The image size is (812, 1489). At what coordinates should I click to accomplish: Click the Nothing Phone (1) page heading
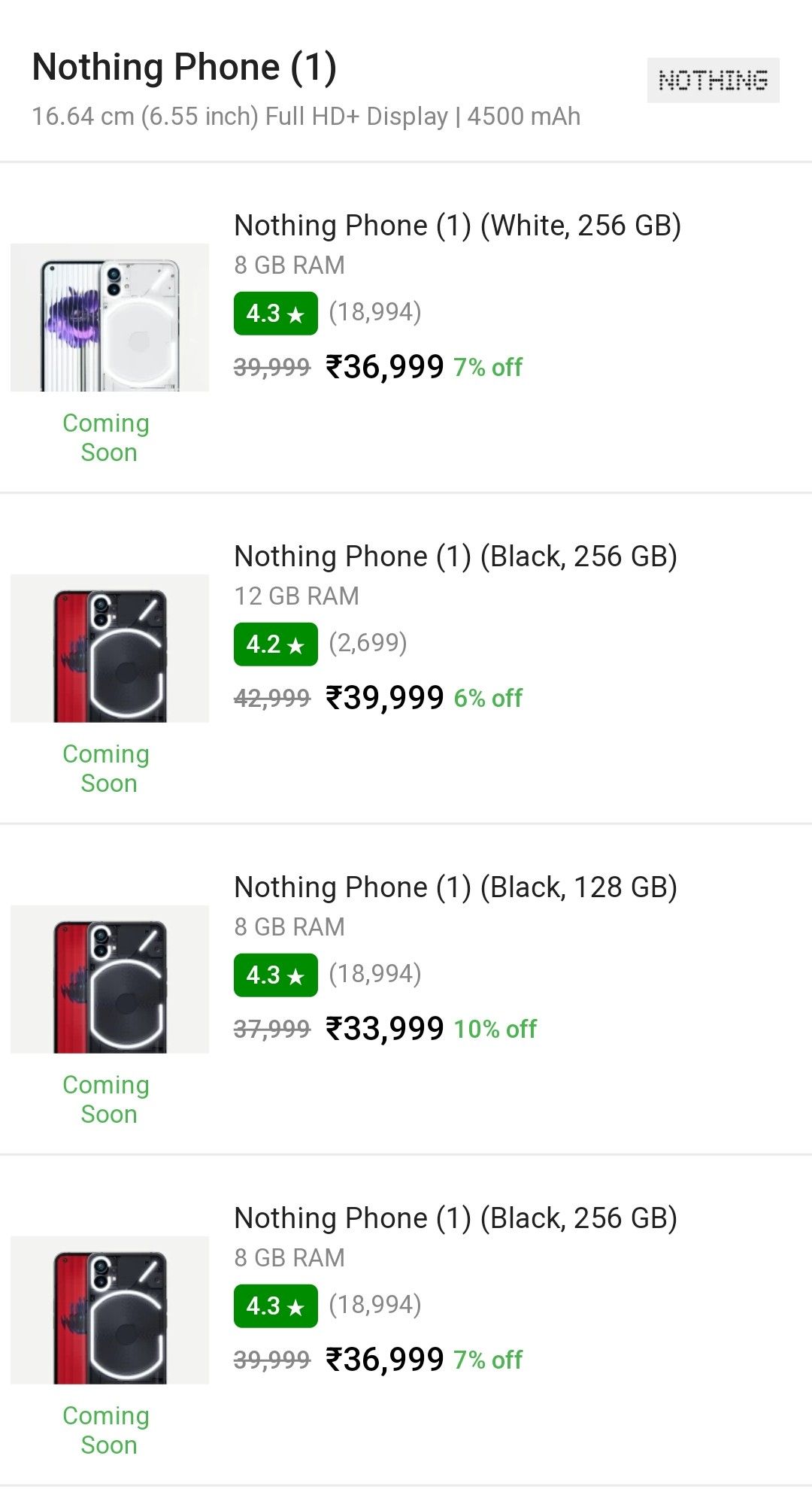coord(183,67)
